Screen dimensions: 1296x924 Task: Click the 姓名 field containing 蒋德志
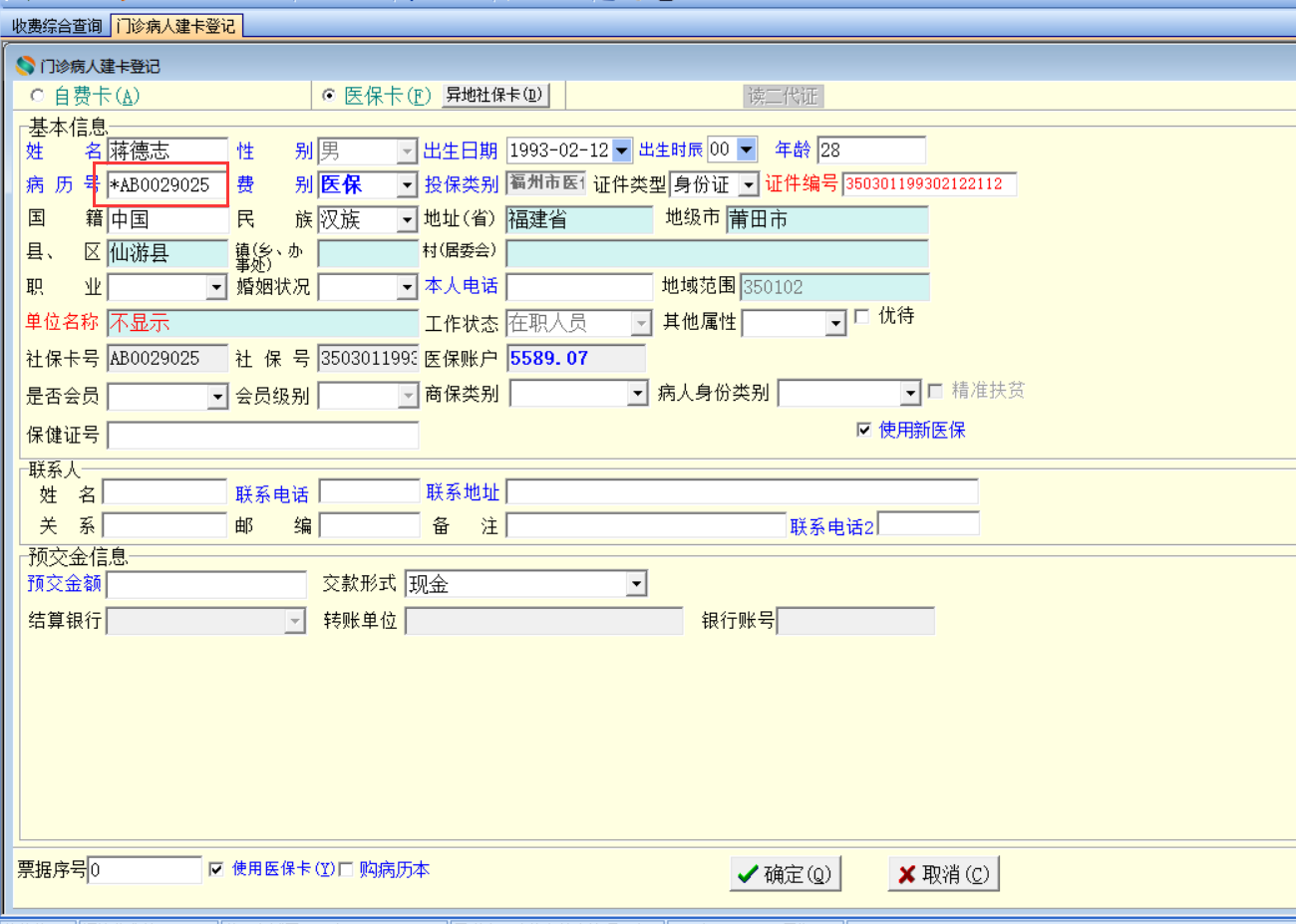pyautogui.click(x=167, y=152)
